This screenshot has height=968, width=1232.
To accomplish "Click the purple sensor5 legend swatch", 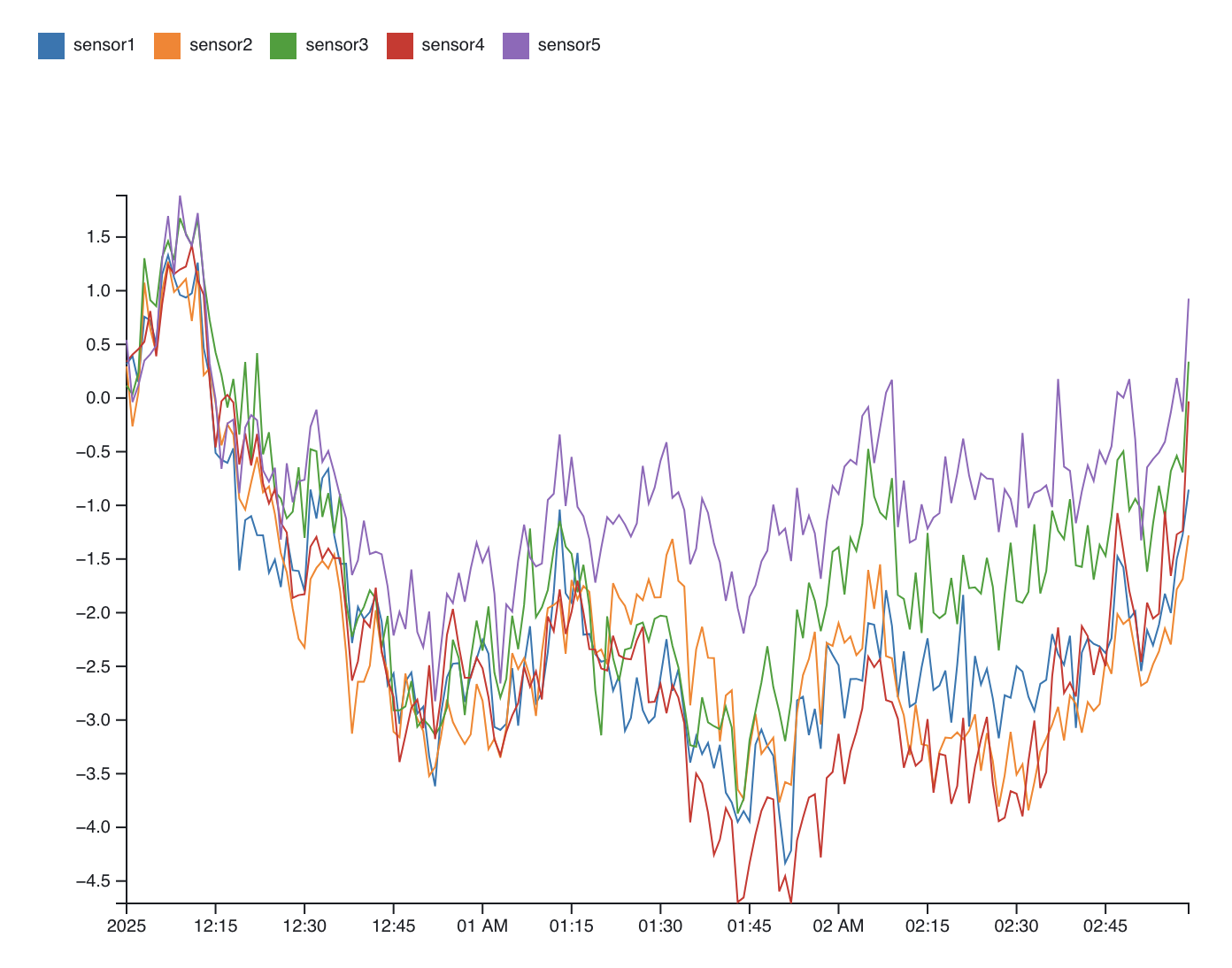I will click(x=516, y=46).
